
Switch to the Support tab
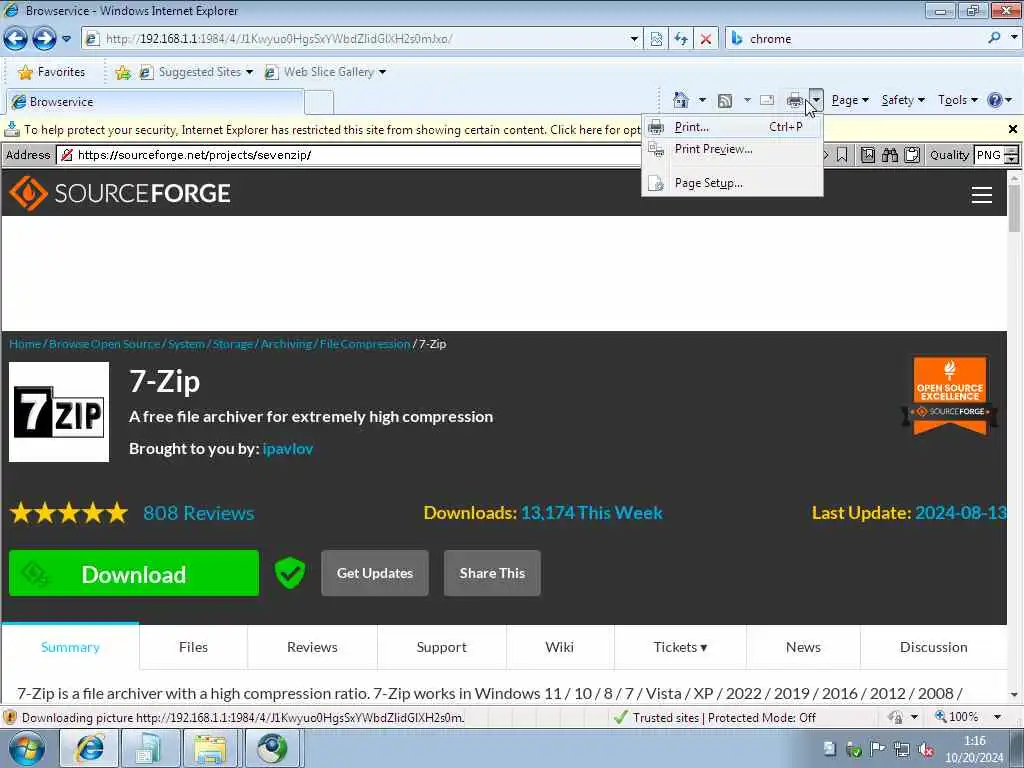pyautogui.click(x=441, y=647)
